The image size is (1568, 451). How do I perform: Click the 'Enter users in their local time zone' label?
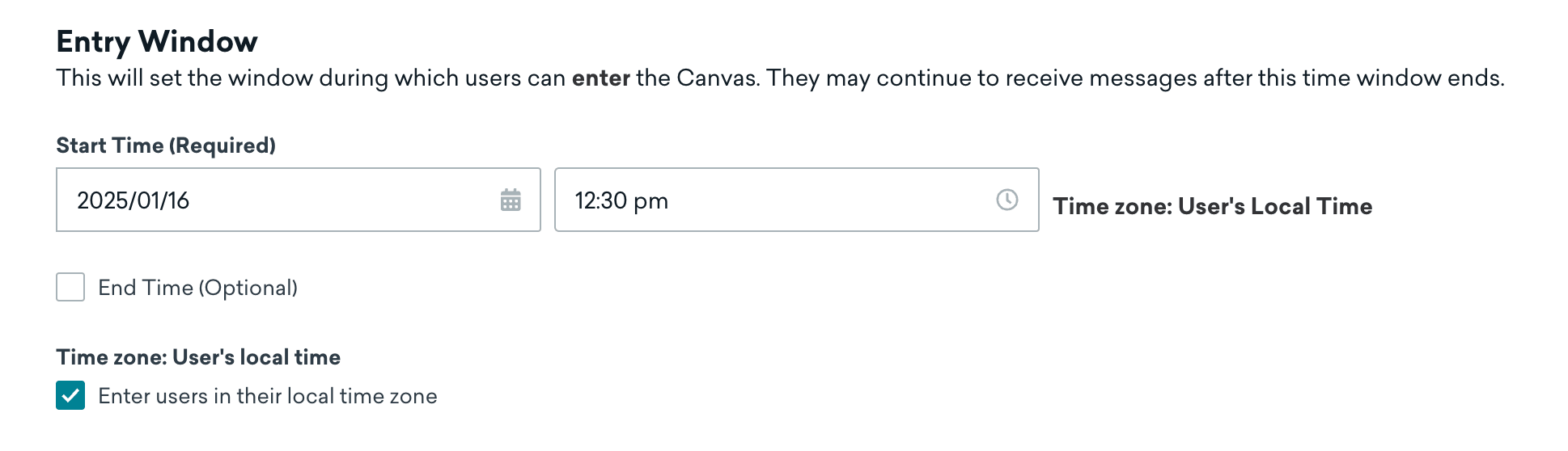[x=268, y=396]
